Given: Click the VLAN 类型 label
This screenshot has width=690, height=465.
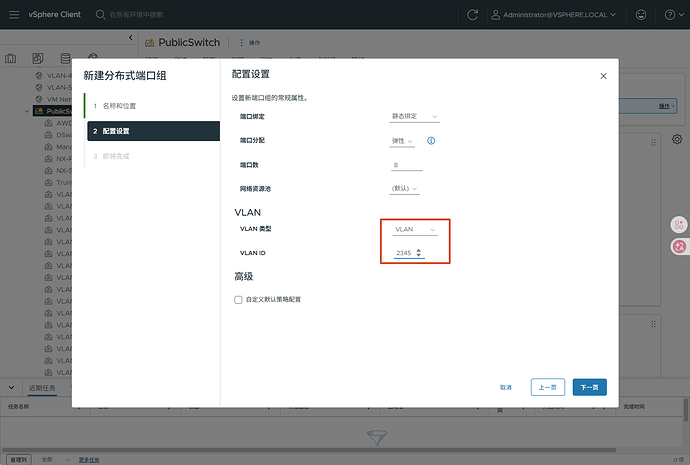Looking at the screenshot, I should pyautogui.click(x=256, y=229).
